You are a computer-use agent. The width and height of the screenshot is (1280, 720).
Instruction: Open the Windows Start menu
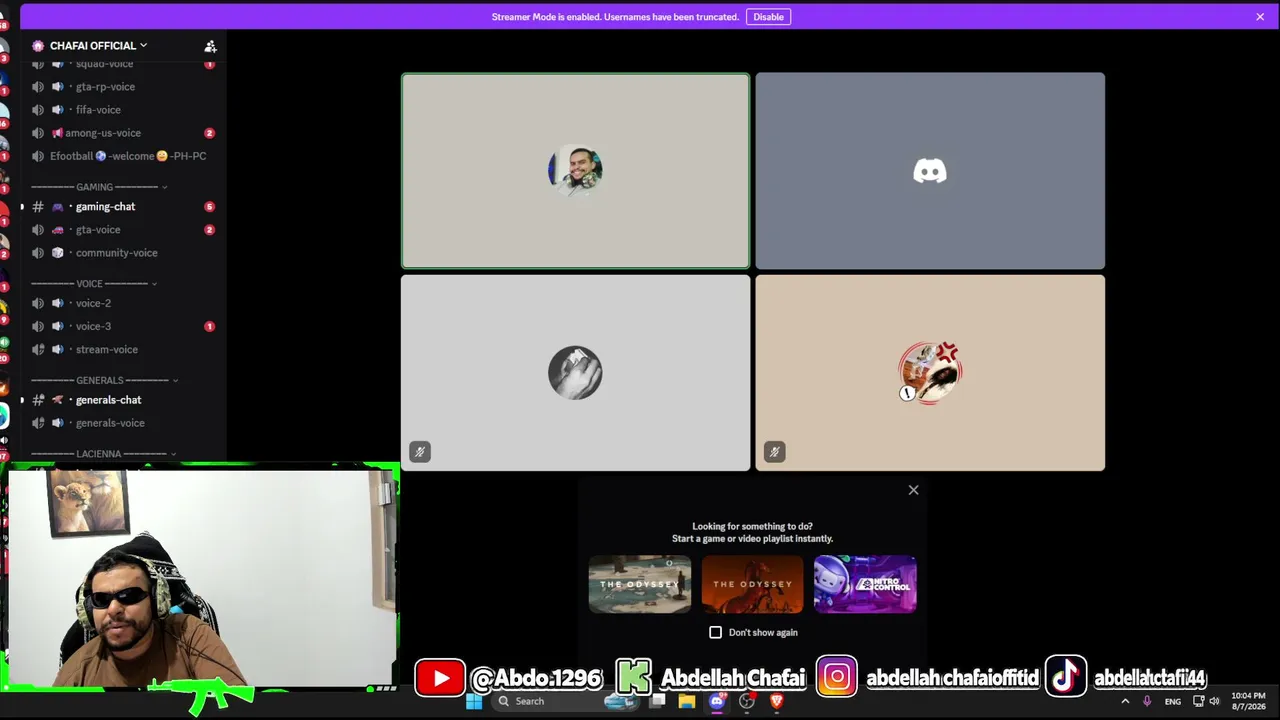click(x=474, y=702)
